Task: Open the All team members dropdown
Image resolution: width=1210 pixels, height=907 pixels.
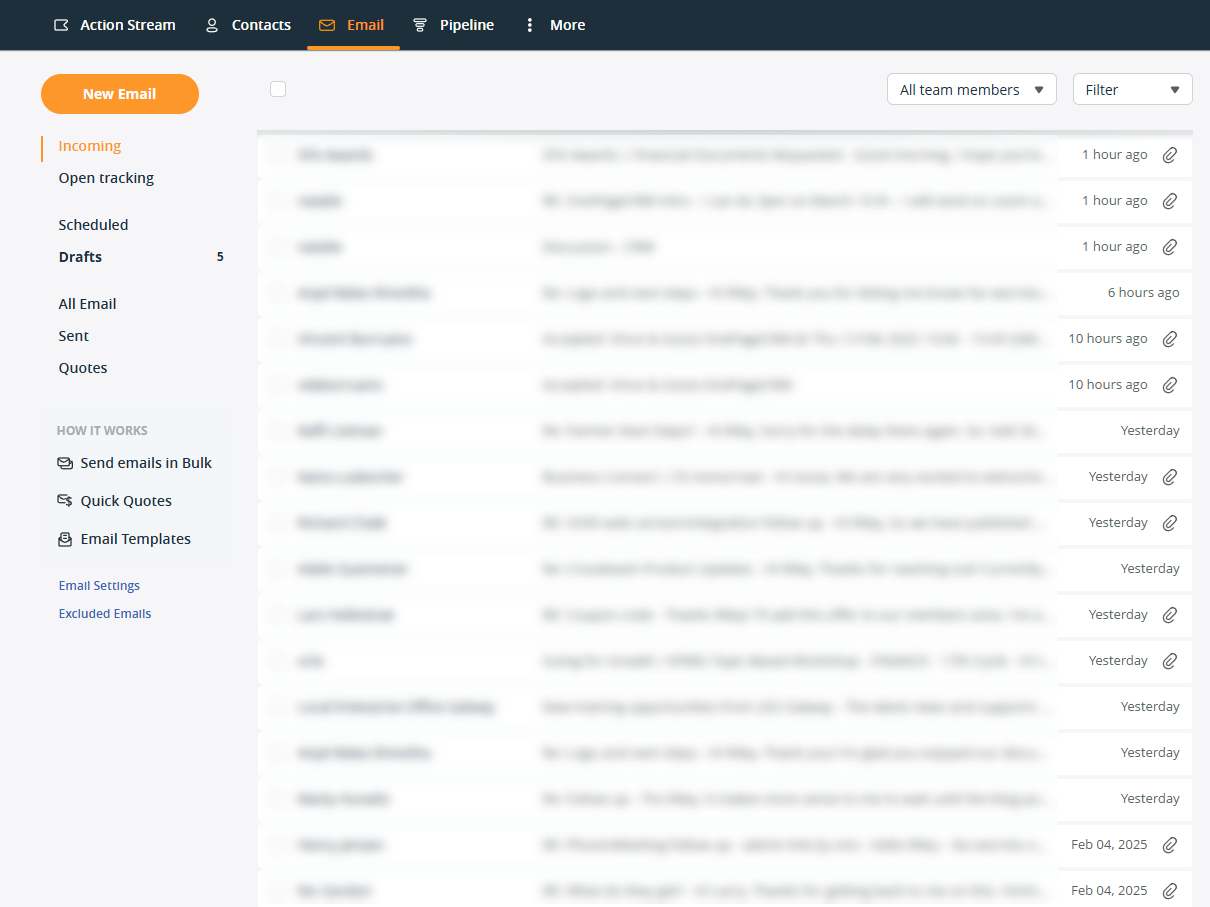Action: coord(970,89)
